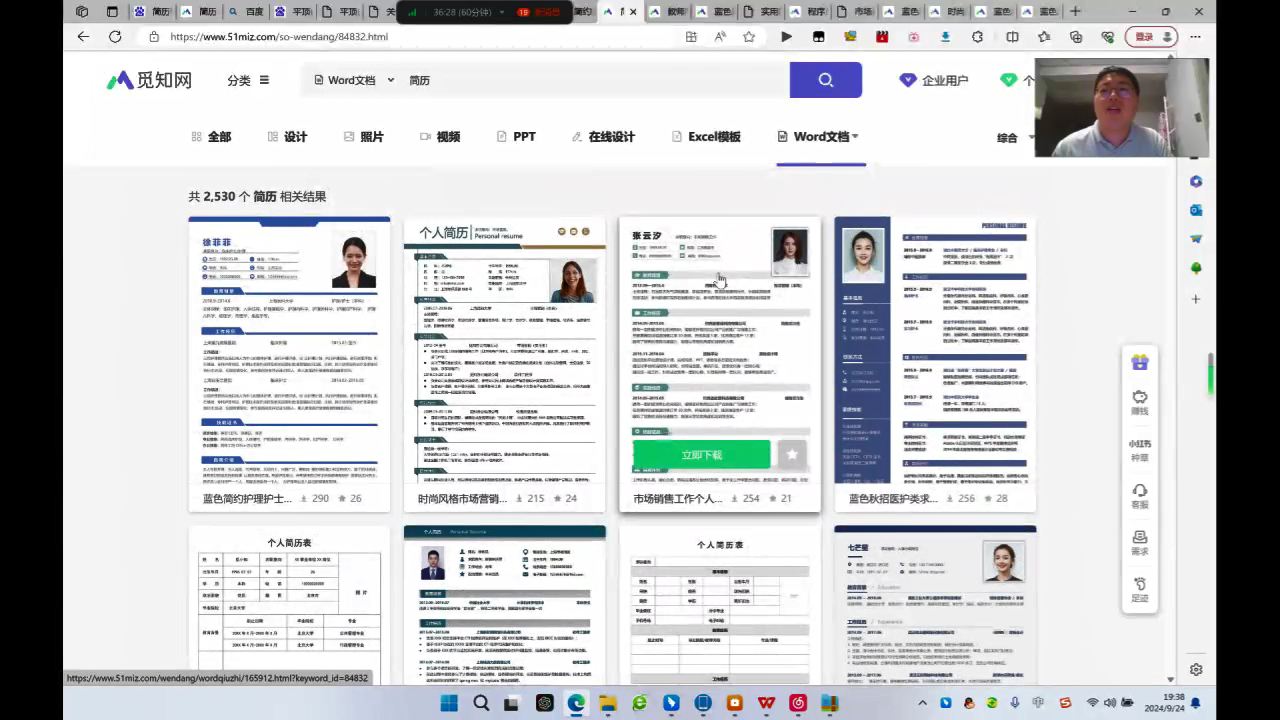Select the Excel模板 category tab
Image resolution: width=1280 pixels, height=720 pixels.
[706, 137]
